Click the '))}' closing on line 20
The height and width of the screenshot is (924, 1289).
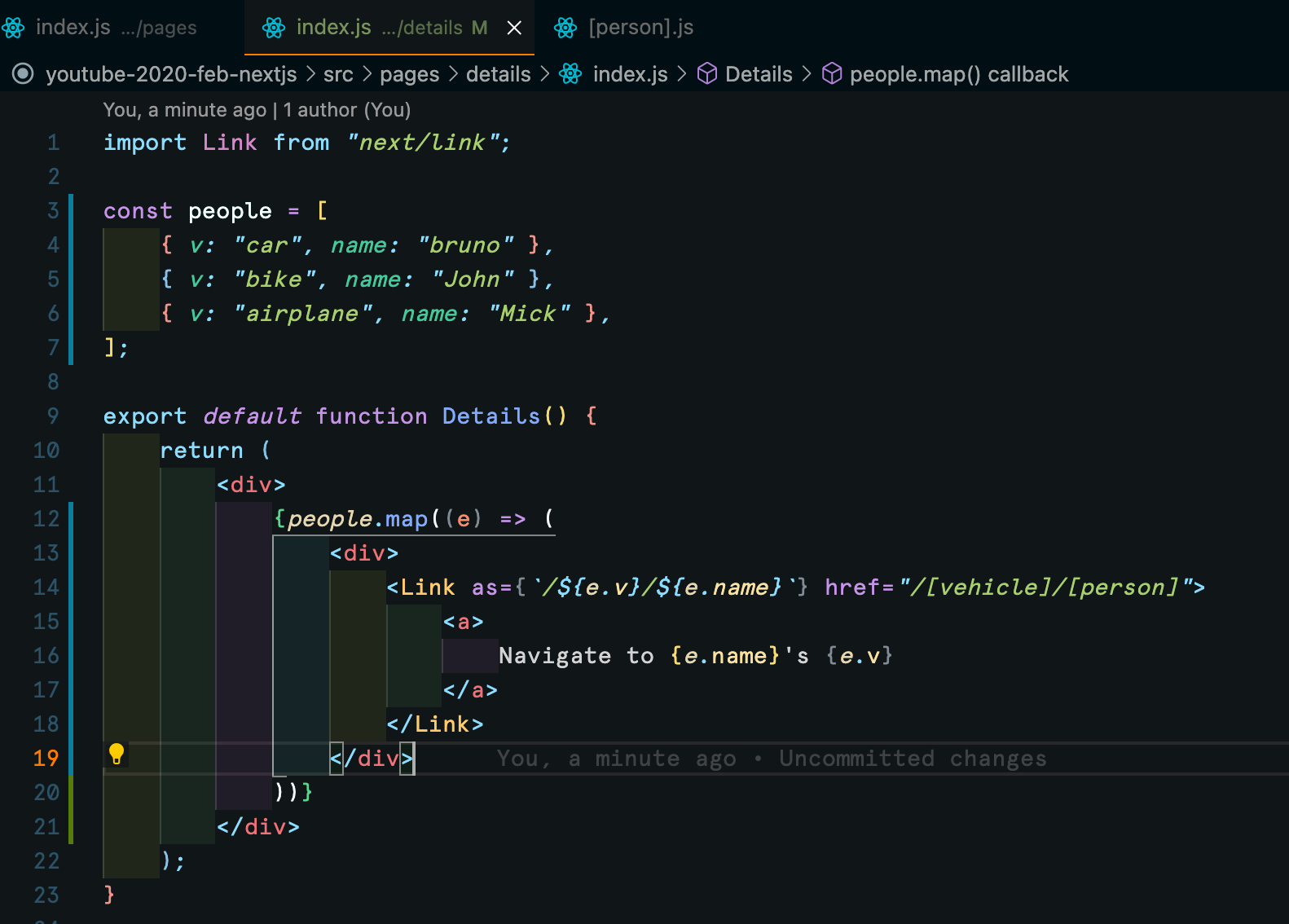pyautogui.click(x=293, y=793)
